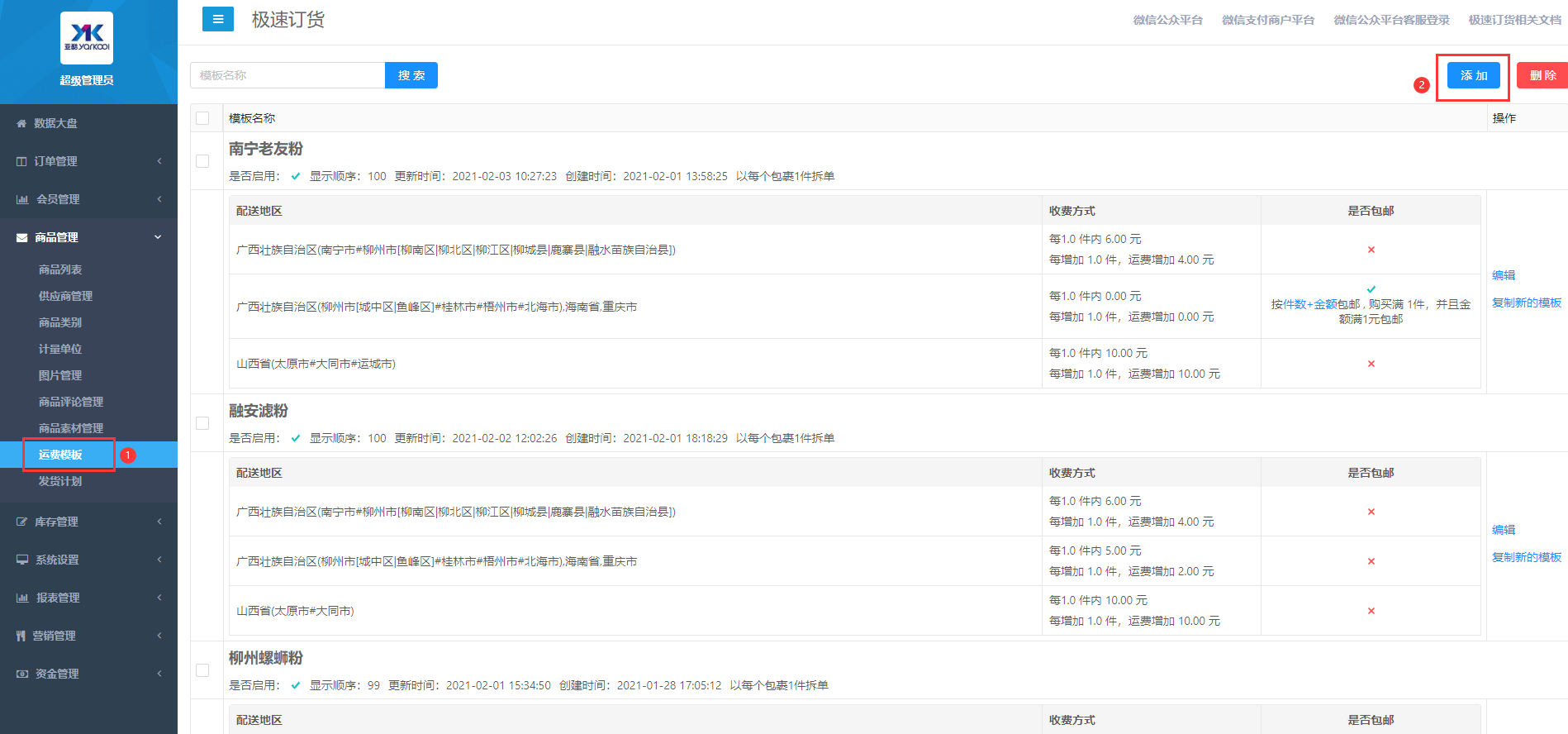This screenshot has width=1568, height=734.
Task: Click the red X for 融安滤粉 山西省 row
Action: [x=1371, y=611]
